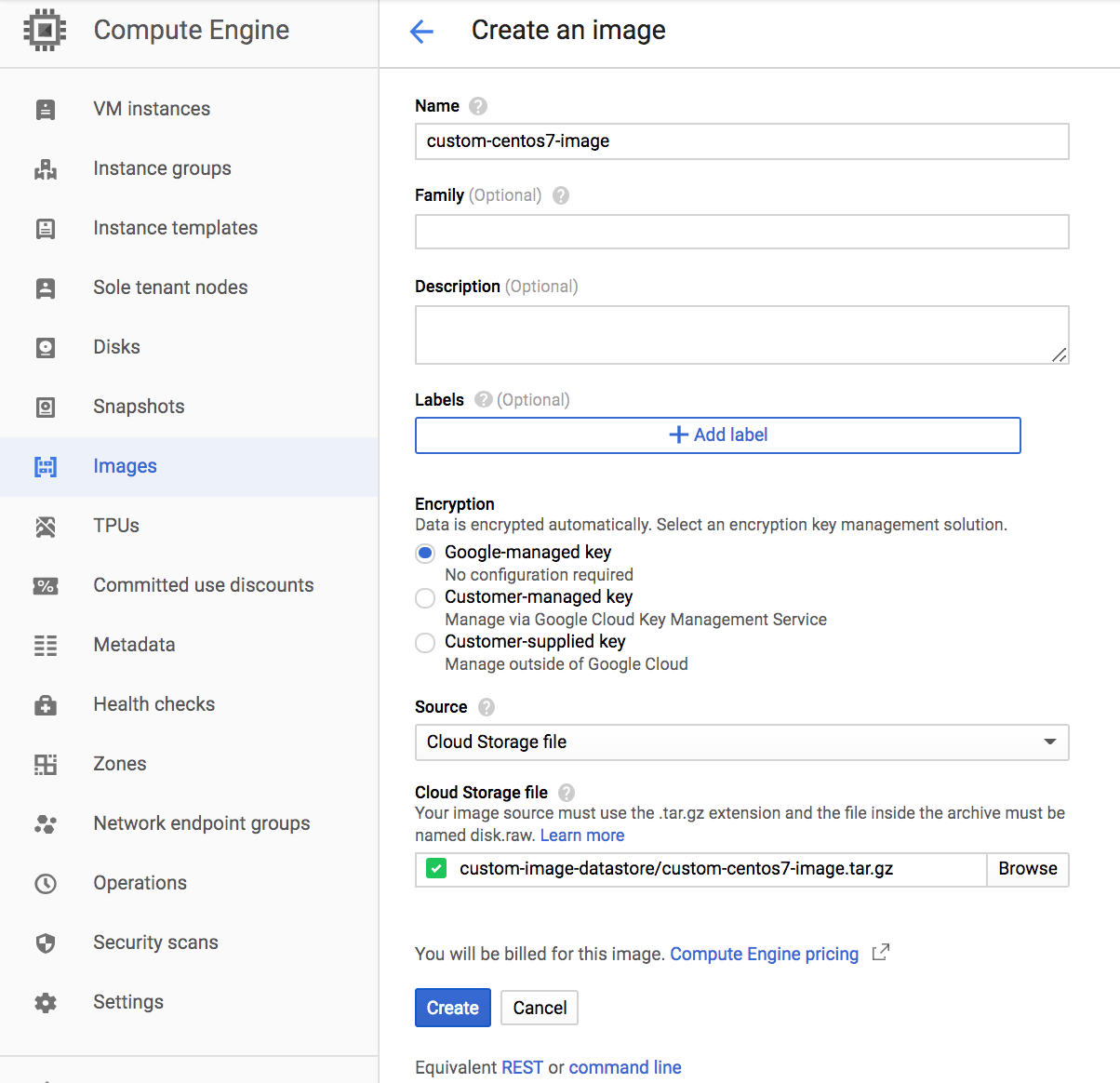Click the Metadata list icon
The height and width of the screenshot is (1083, 1120).
(x=46, y=646)
